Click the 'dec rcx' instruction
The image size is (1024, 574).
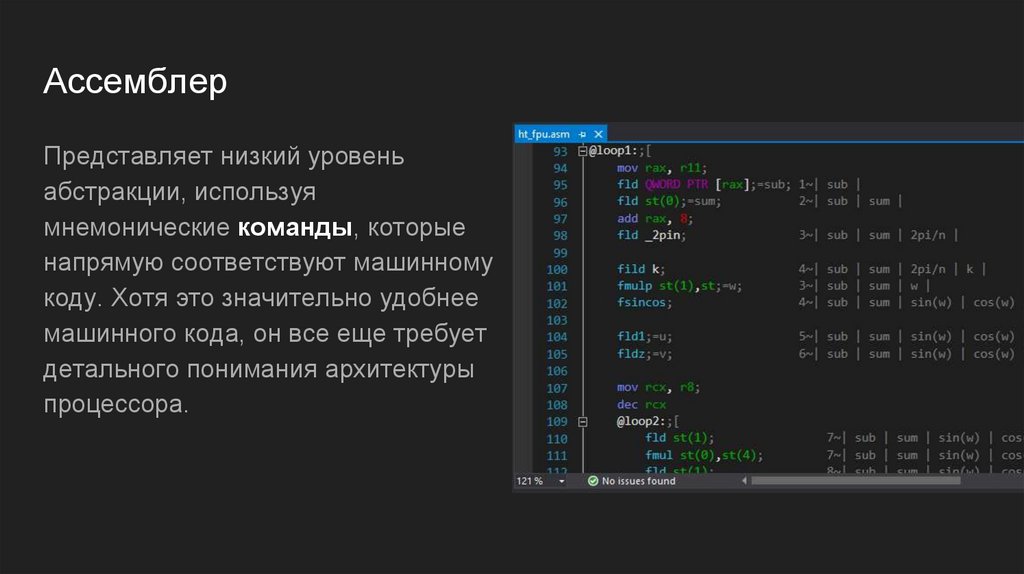coord(641,405)
